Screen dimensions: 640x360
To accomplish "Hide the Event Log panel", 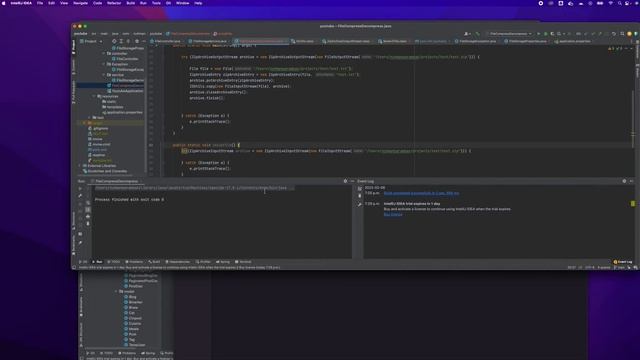I will click(x=631, y=181).
